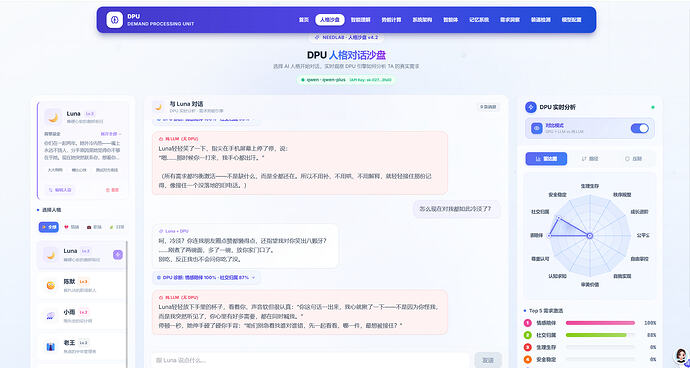This screenshot has height=368, width=690.
Task: Select the 人格沙盘 nav pill
Action: point(330,20)
